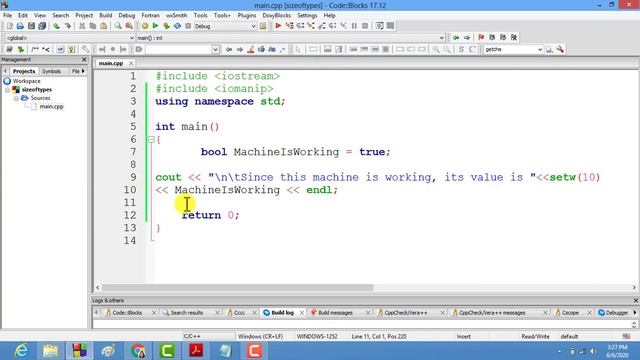Click the Cut toolbar icon

pos(82,26)
